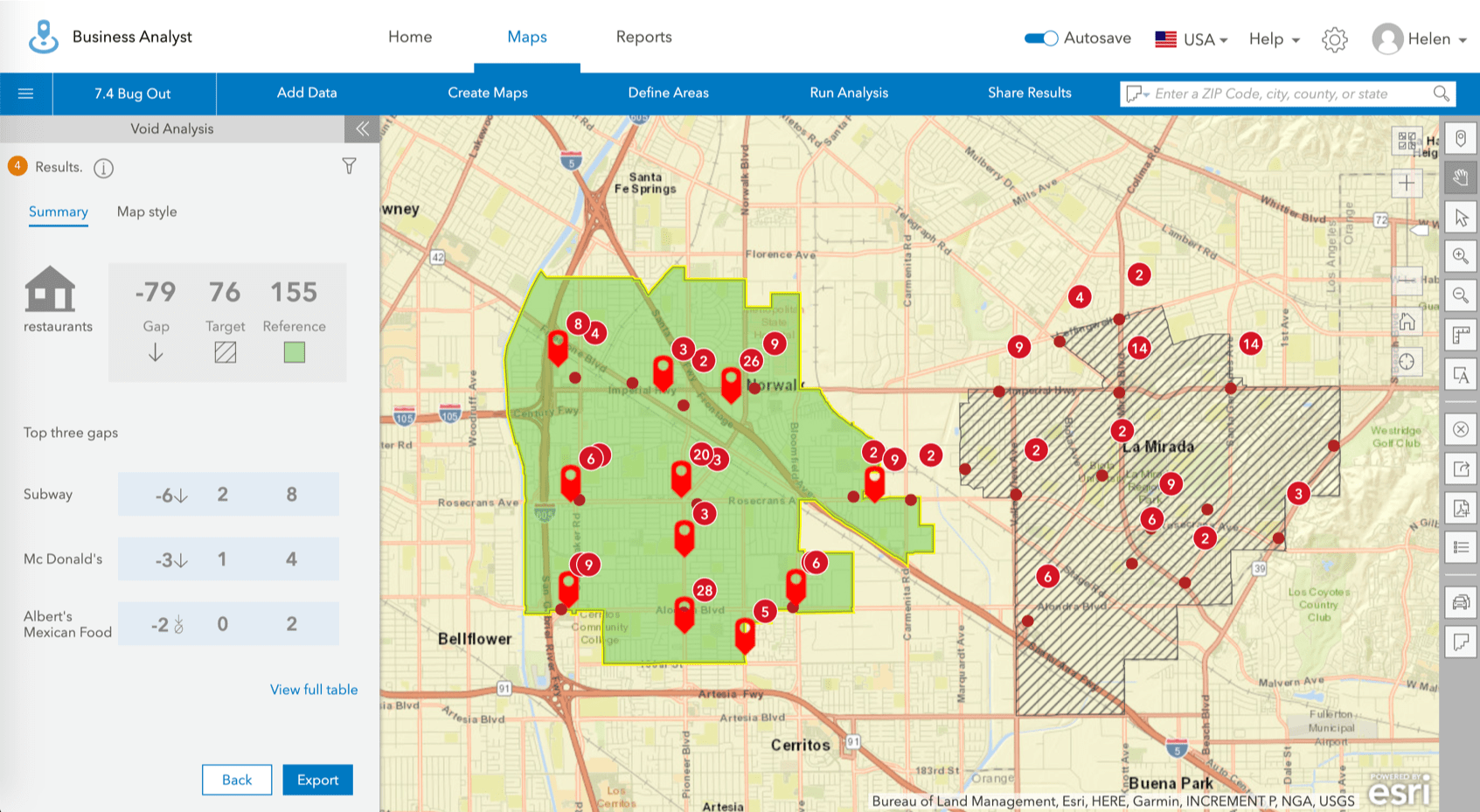Switch to the Maps tab

pos(527,37)
